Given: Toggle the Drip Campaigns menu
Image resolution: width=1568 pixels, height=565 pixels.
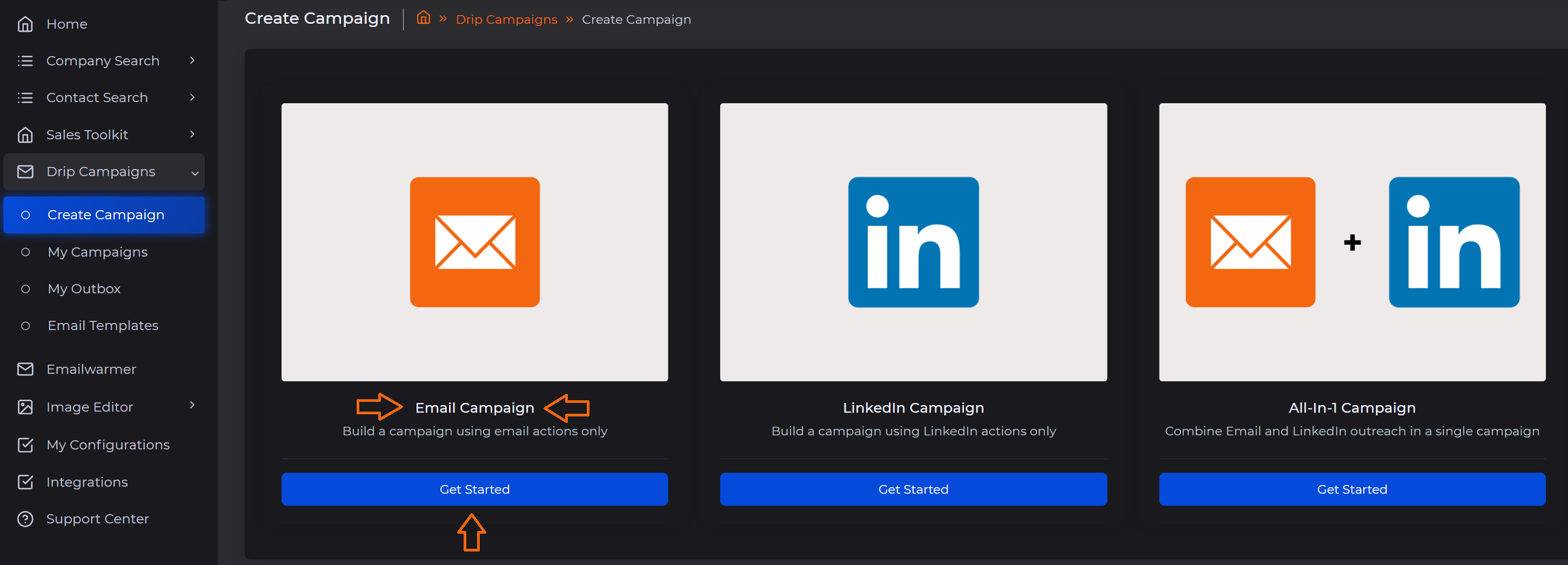Looking at the screenshot, I should tap(104, 172).
